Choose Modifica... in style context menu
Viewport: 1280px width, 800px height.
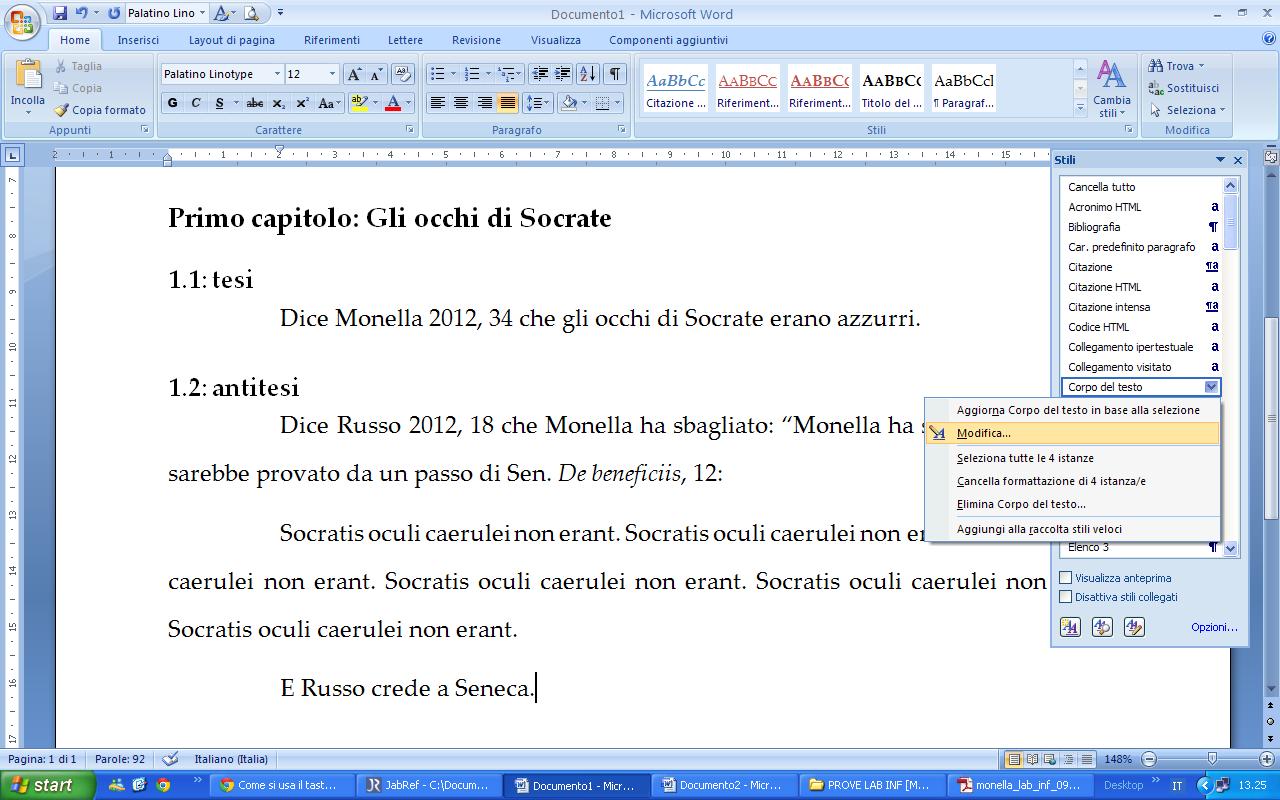coord(1072,433)
